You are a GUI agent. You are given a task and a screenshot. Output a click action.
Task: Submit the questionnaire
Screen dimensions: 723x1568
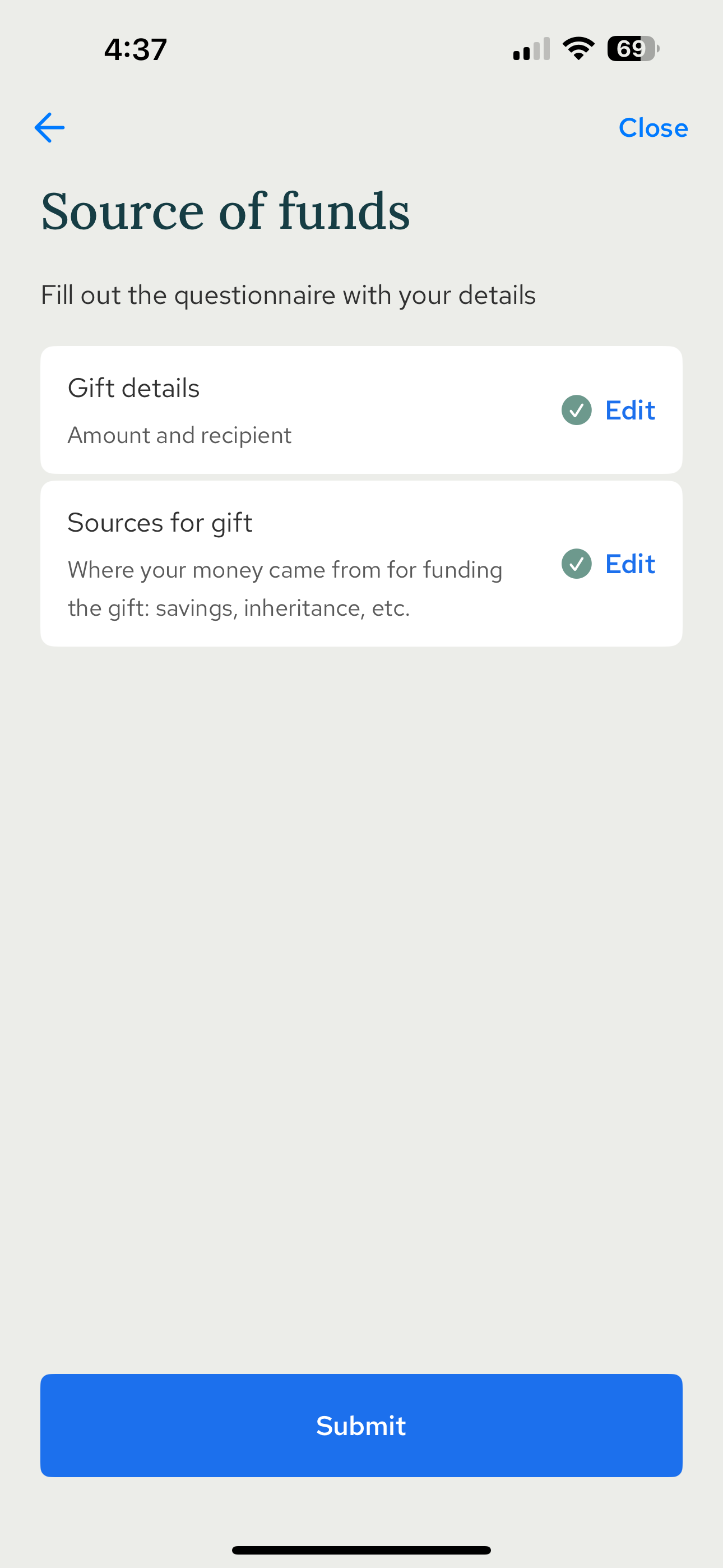click(361, 1425)
